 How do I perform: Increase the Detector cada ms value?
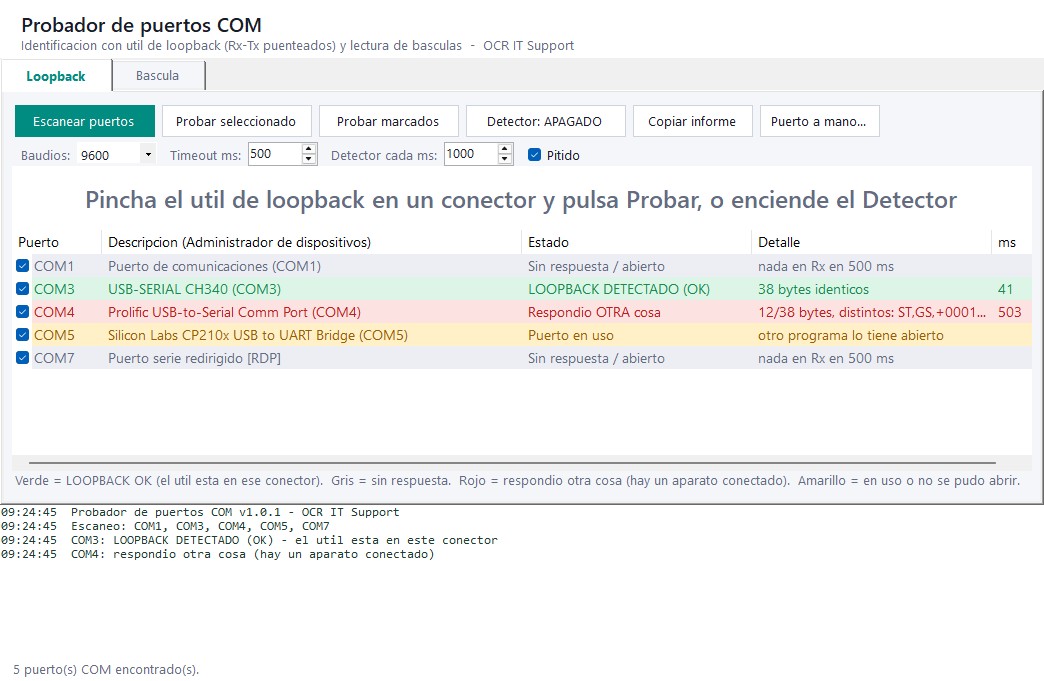click(505, 149)
